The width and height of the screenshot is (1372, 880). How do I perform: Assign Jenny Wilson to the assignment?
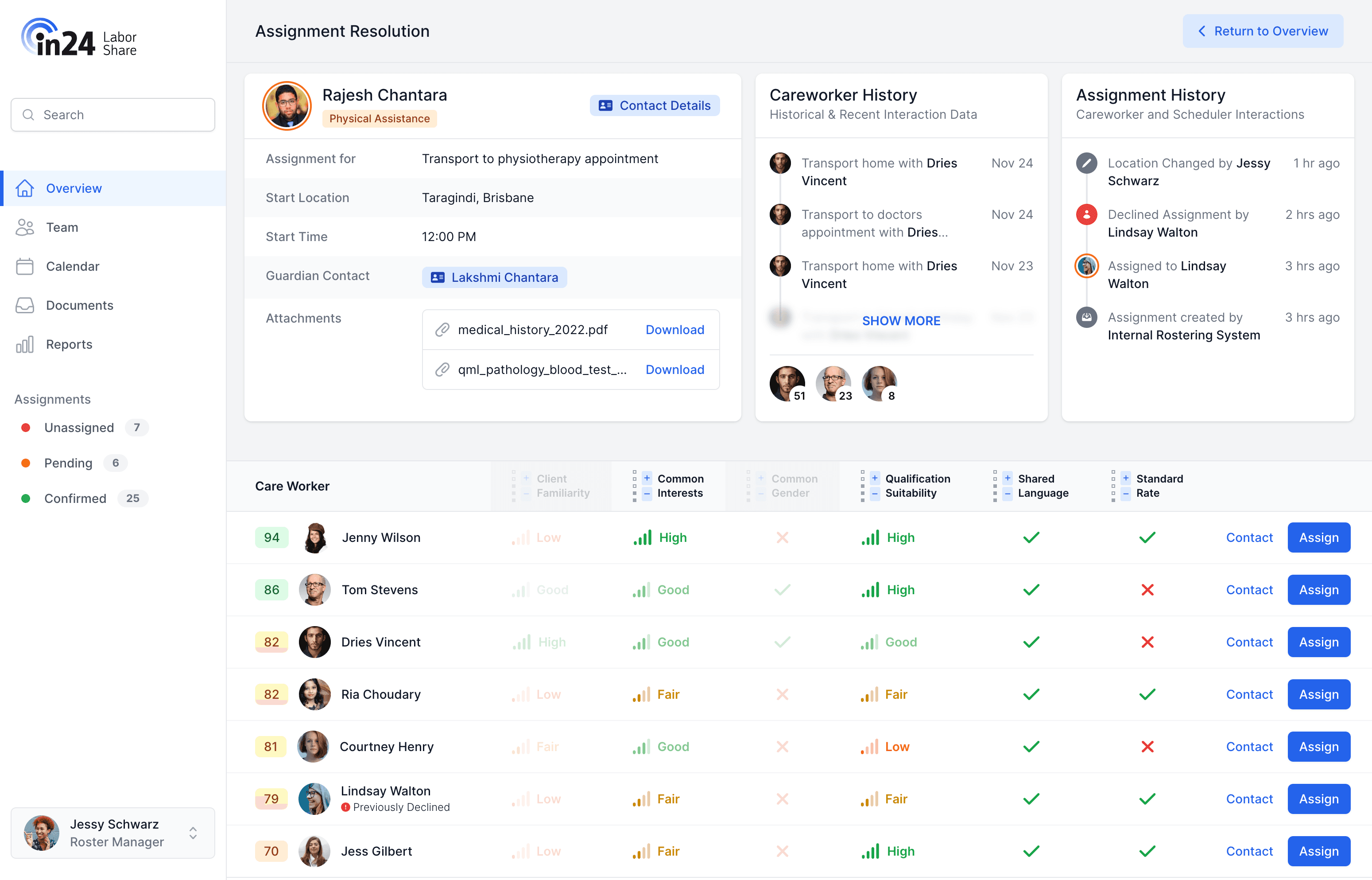click(x=1318, y=538)
